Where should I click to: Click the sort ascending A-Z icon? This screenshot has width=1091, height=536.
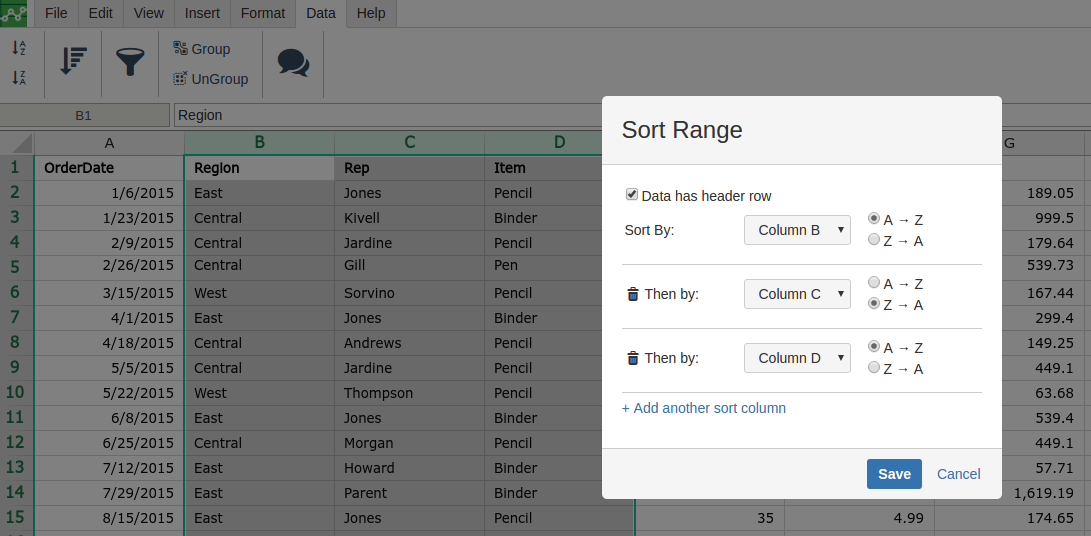pos(19,47)
